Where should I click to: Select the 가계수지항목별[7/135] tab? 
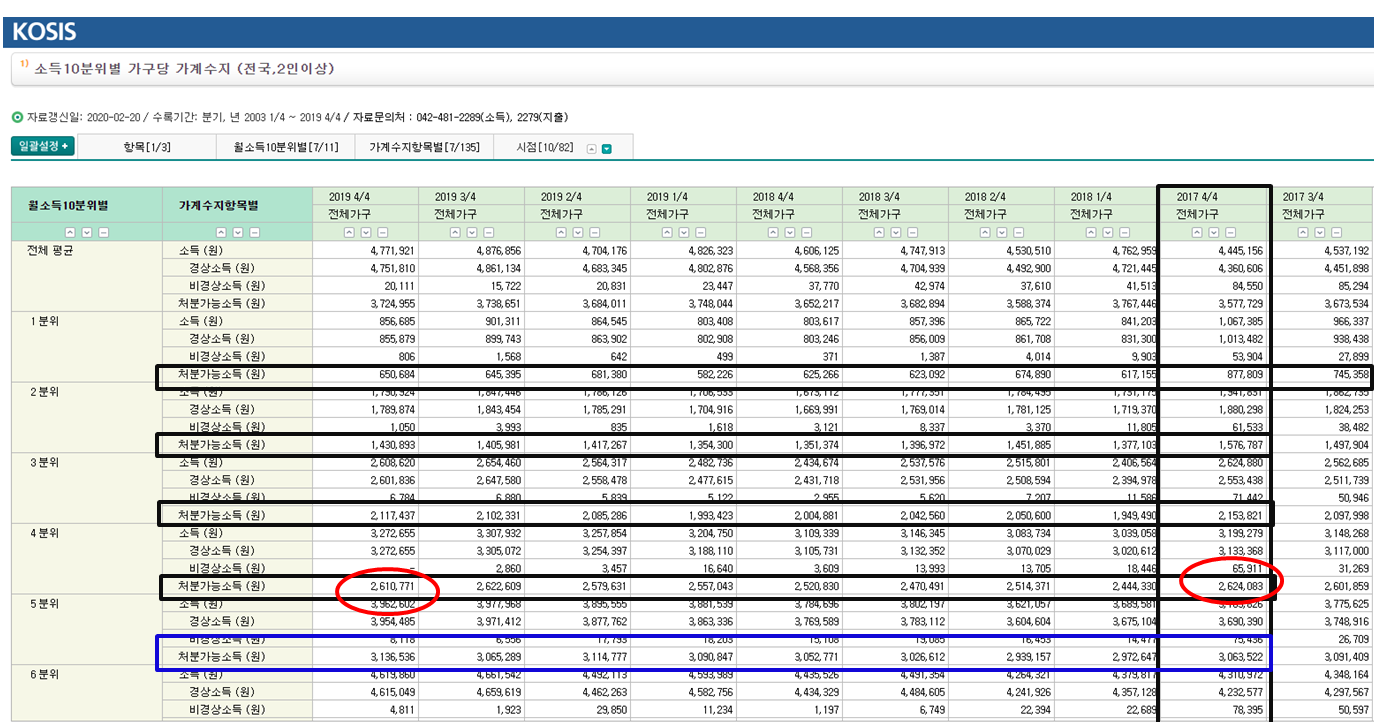[x=424, y=147]
